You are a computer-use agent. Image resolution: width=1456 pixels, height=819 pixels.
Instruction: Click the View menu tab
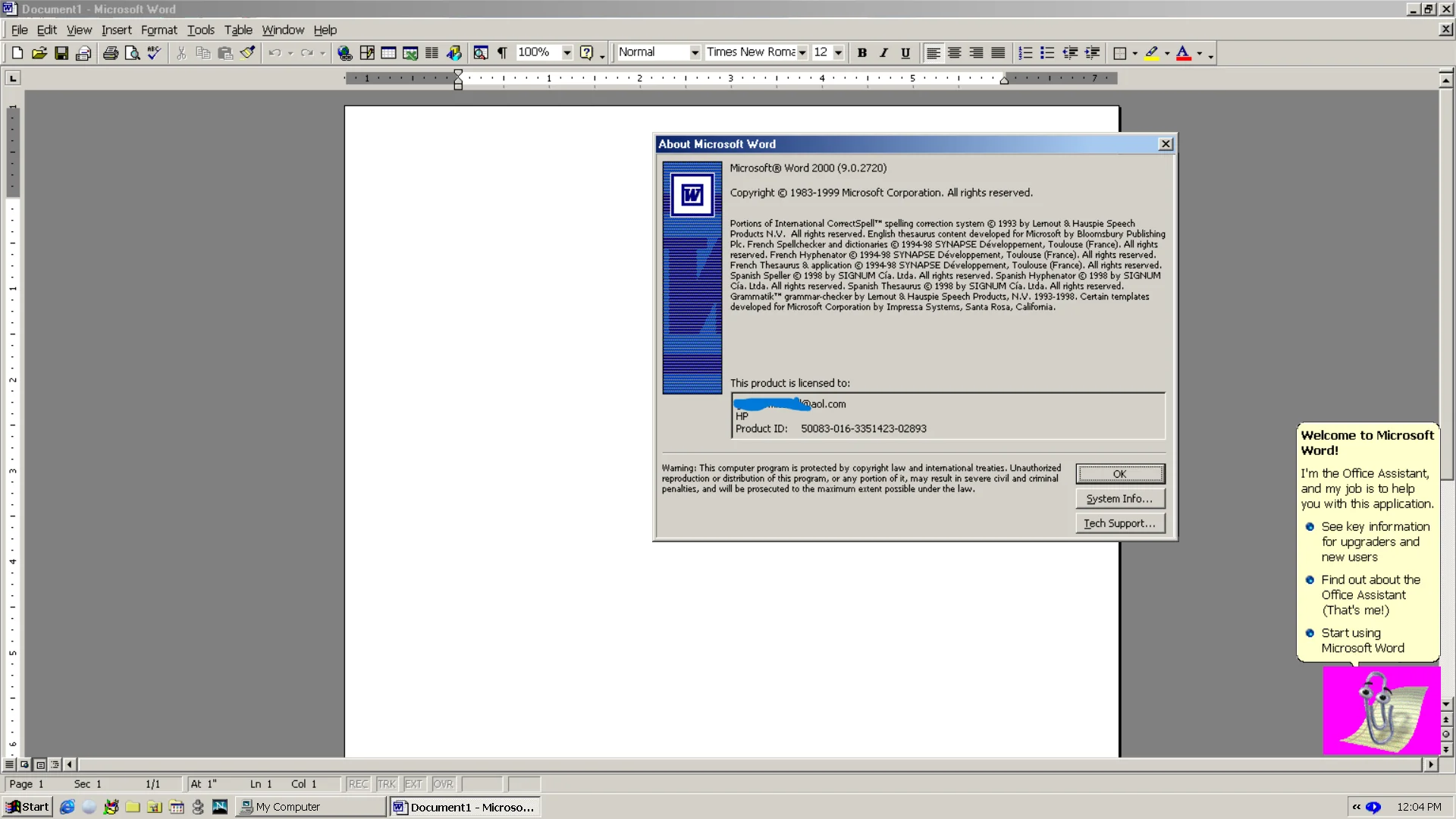coord(79,29)
